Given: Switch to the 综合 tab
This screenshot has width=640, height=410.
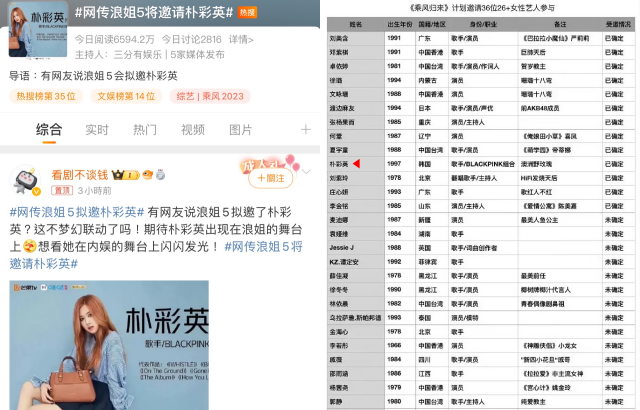Looking at the screenshot, I should point(49,130).
